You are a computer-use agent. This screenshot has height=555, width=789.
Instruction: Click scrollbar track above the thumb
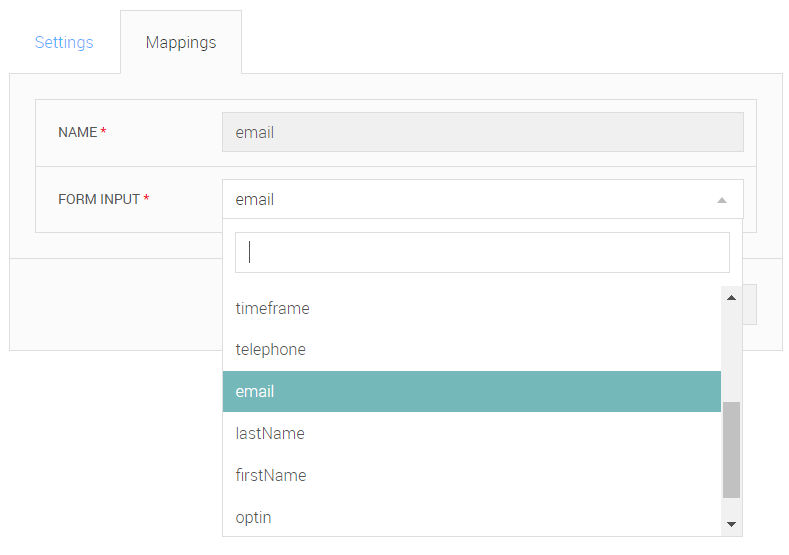coord(732,355)
